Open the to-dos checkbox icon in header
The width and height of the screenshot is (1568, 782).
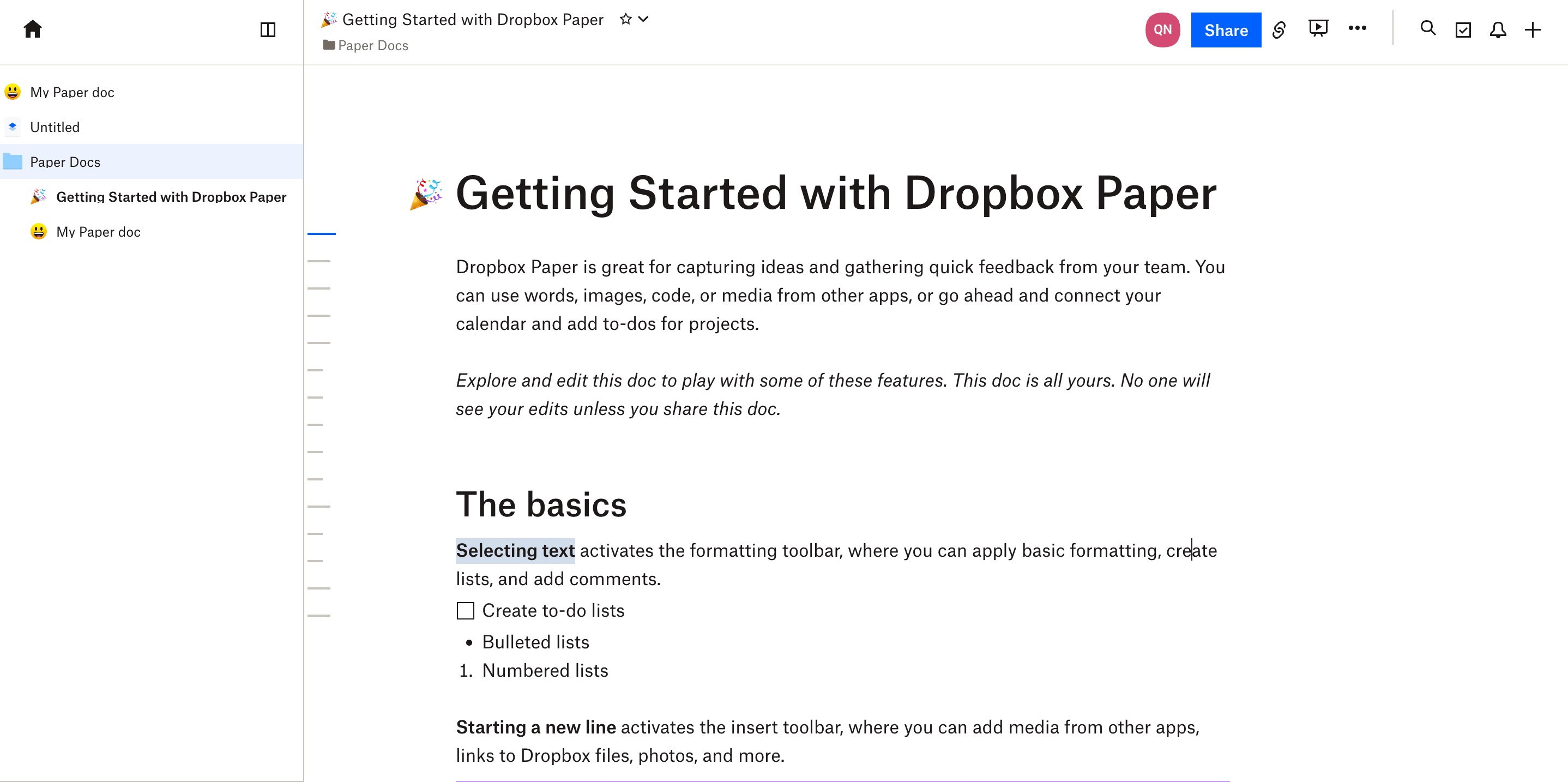click(x=1463, y=30)
